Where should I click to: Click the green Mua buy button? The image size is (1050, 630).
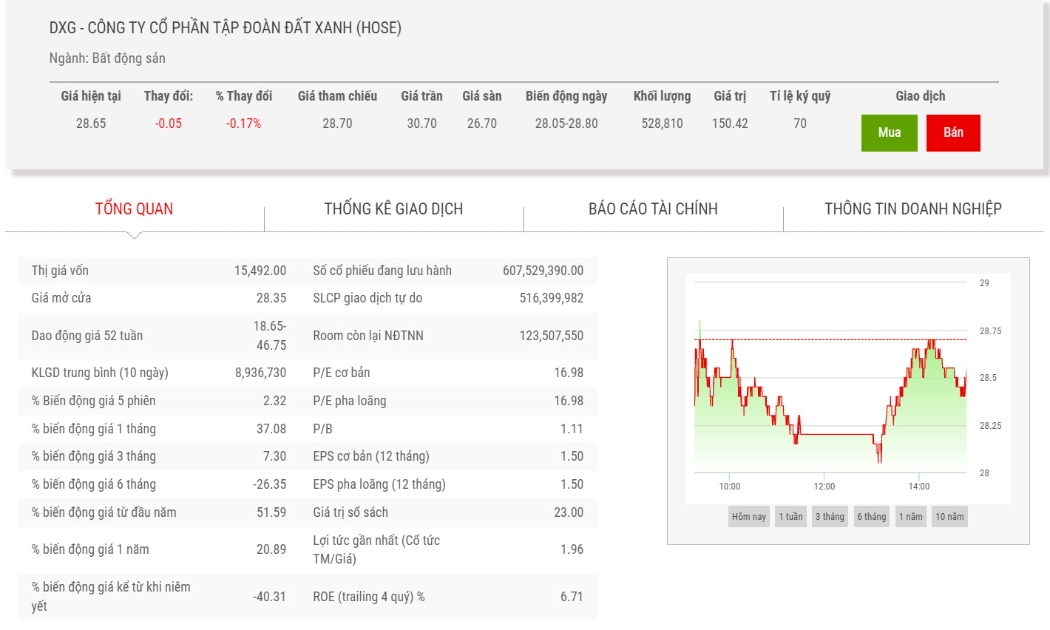889,133
